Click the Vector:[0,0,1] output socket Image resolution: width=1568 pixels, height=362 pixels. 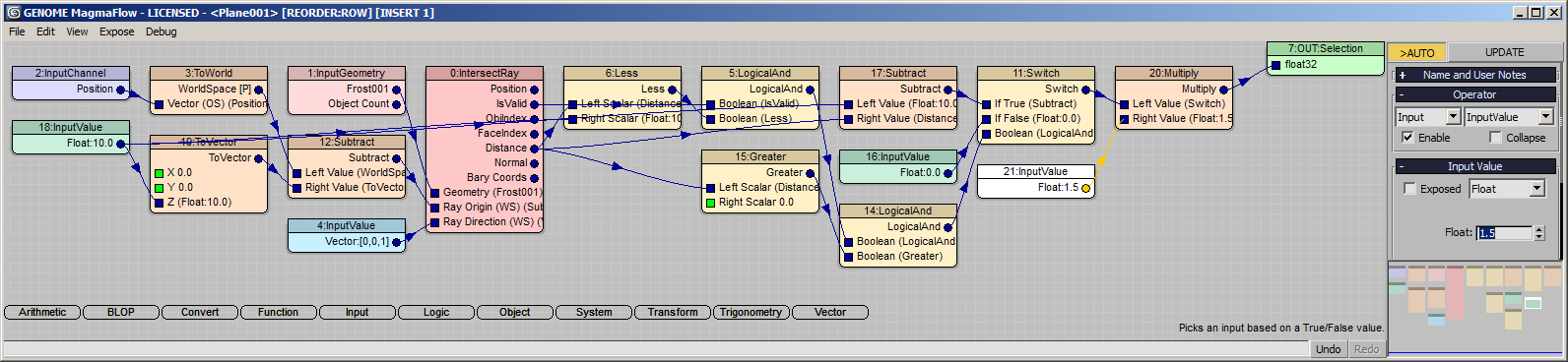point(397,242)
